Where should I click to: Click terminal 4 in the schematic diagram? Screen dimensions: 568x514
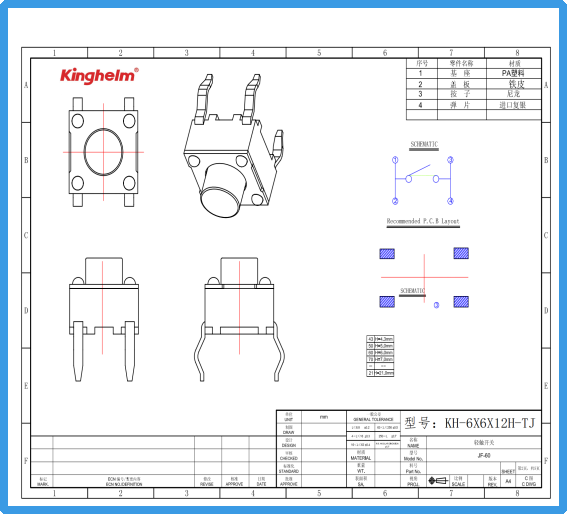pos(451,201)
